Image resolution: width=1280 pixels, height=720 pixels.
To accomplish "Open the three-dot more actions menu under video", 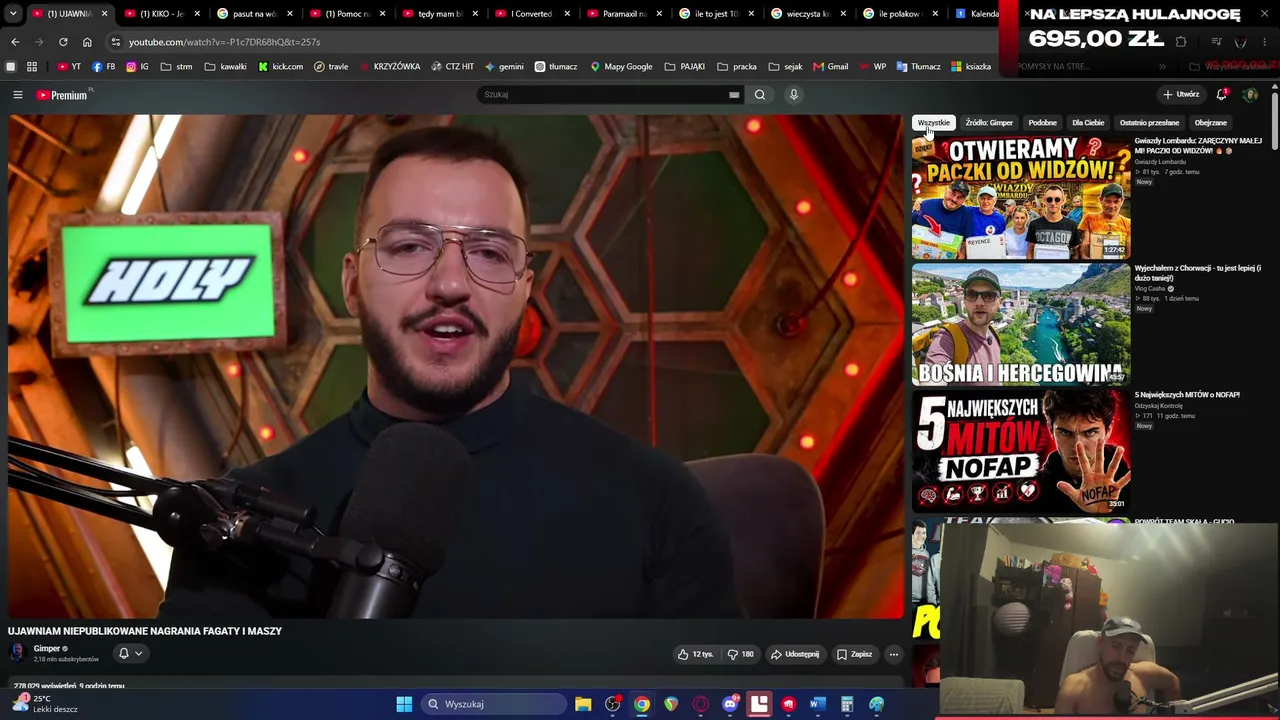I will [x=894, y=654].
